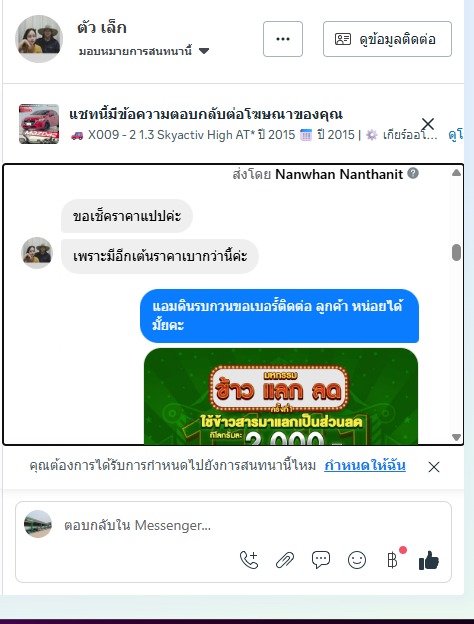Image resolution: width=474 pixels, height=624 pixels.
Task: Click the ตัว เล็ก profile picture in header
Action: [x=39, y=39]
